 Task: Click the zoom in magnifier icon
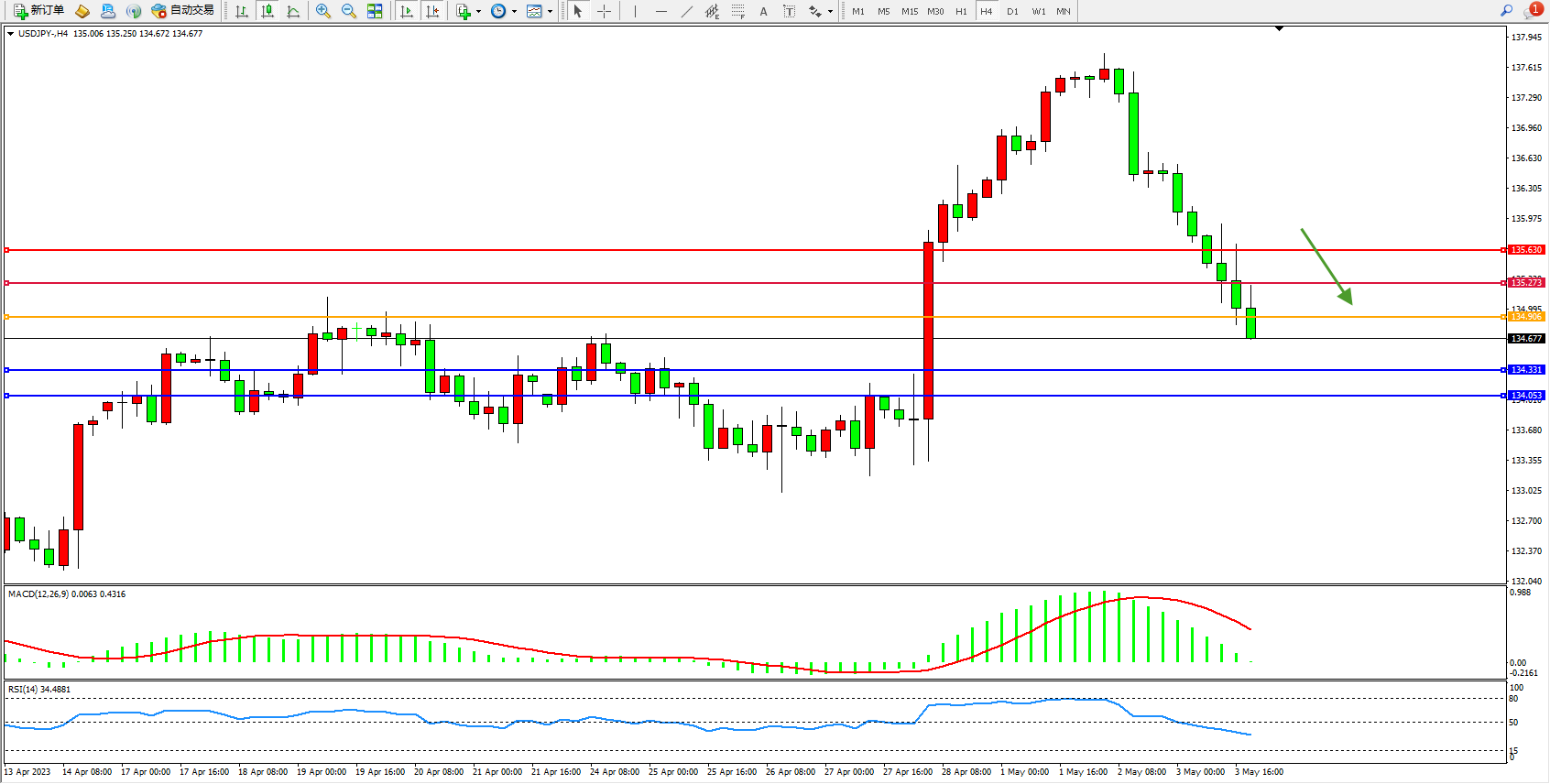point(323,11)
